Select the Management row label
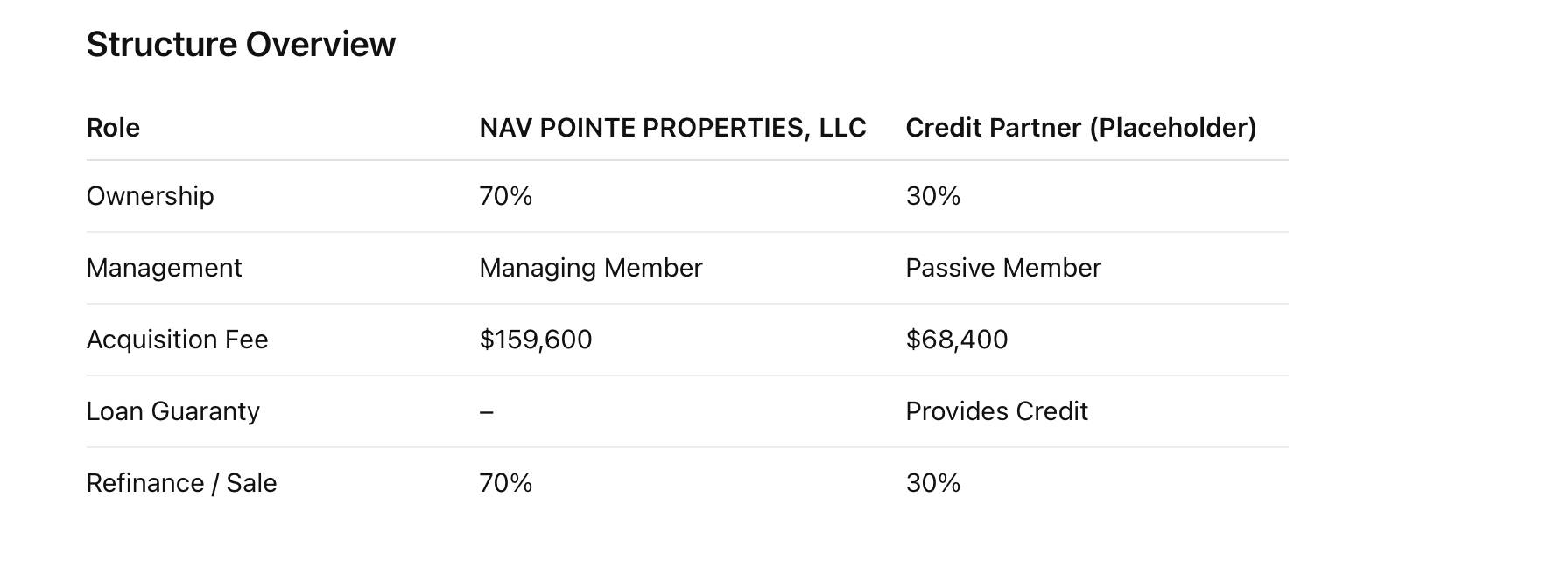The width and height of the screenshot is (1568, 582). pyautogui.click(x=164, y=268)
